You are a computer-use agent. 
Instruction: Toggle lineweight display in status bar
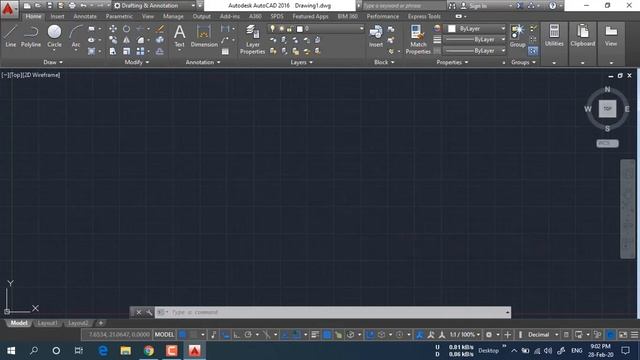click(315, 335)
